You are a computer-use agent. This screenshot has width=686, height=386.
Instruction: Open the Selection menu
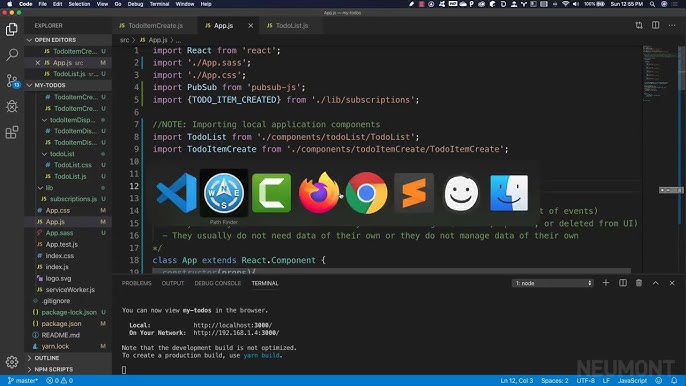coord(79,4)
